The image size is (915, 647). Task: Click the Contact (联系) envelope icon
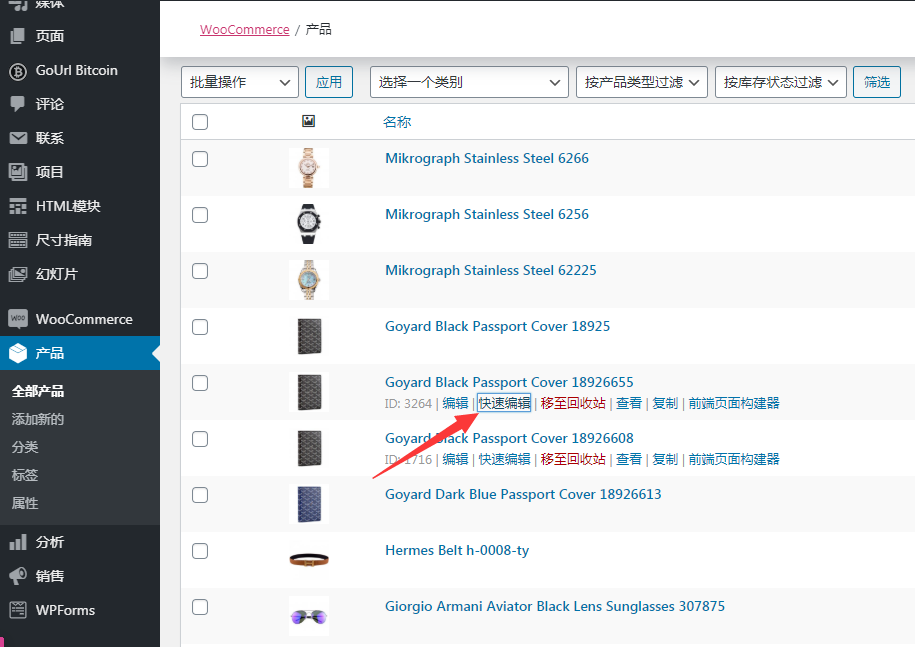click(x=18, y=138)
